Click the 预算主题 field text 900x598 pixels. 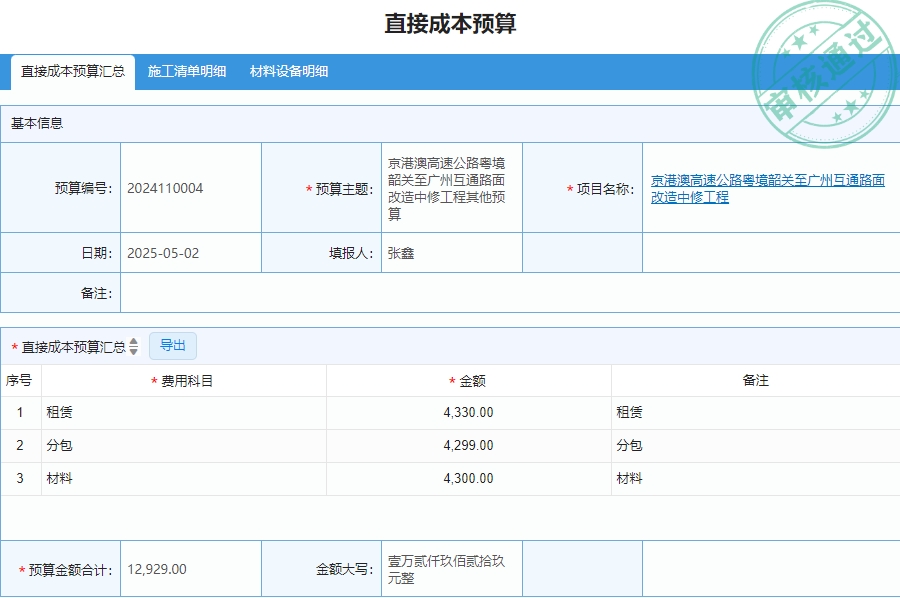point(447,188)
